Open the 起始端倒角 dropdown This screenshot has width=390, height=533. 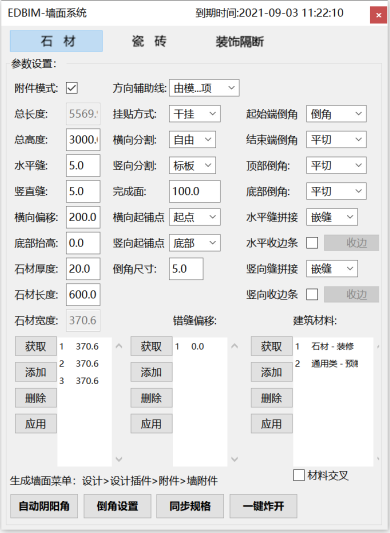[336, 114]
